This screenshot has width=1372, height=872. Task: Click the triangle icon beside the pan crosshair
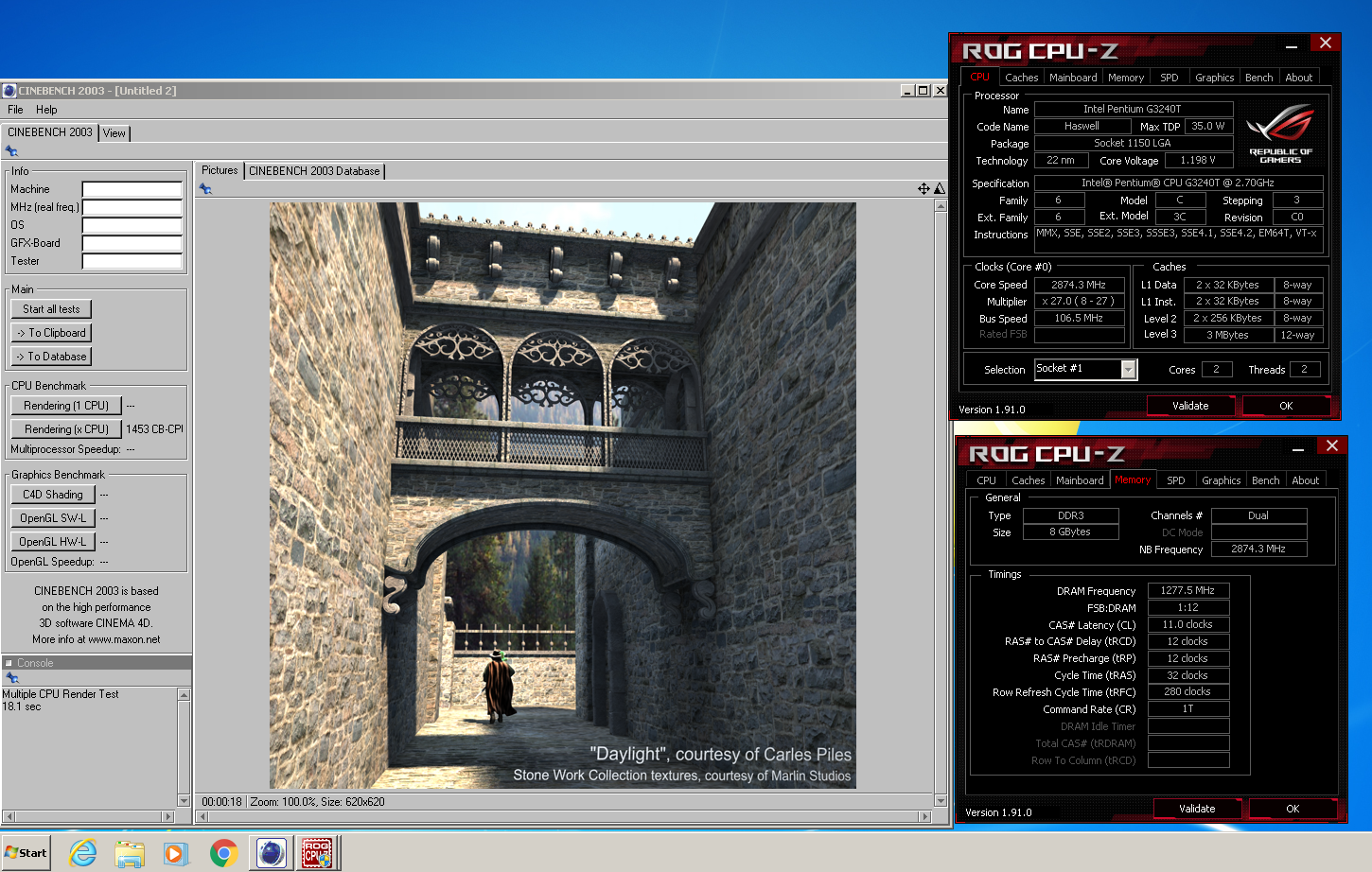pyautogui.click(x=939, y=188)
